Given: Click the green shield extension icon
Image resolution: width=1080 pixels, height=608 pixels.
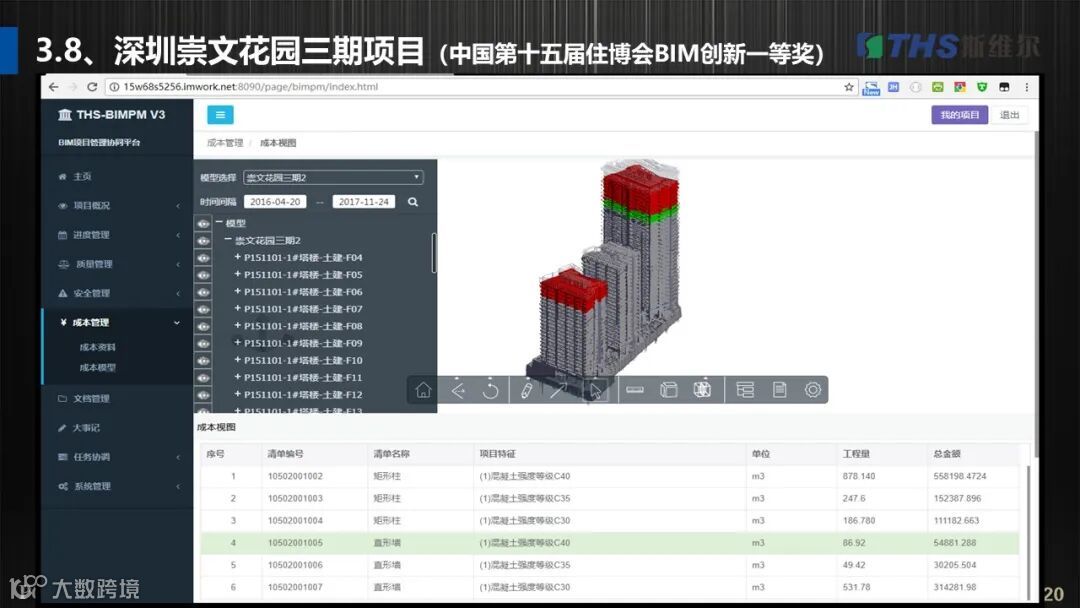Looking at the screenshot, I should coord(982,87).
